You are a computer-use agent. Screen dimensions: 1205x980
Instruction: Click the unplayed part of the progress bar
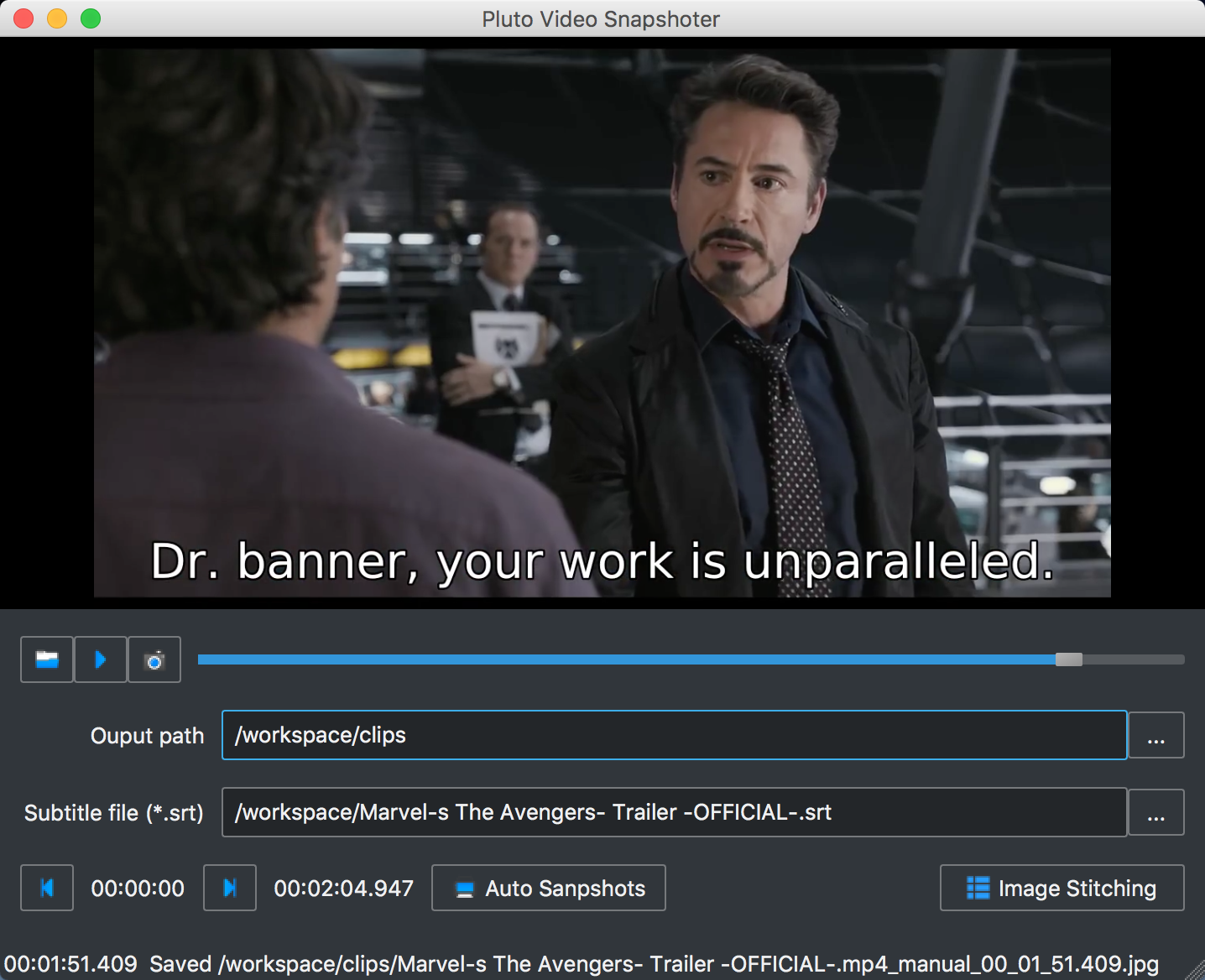point(1134,659)
